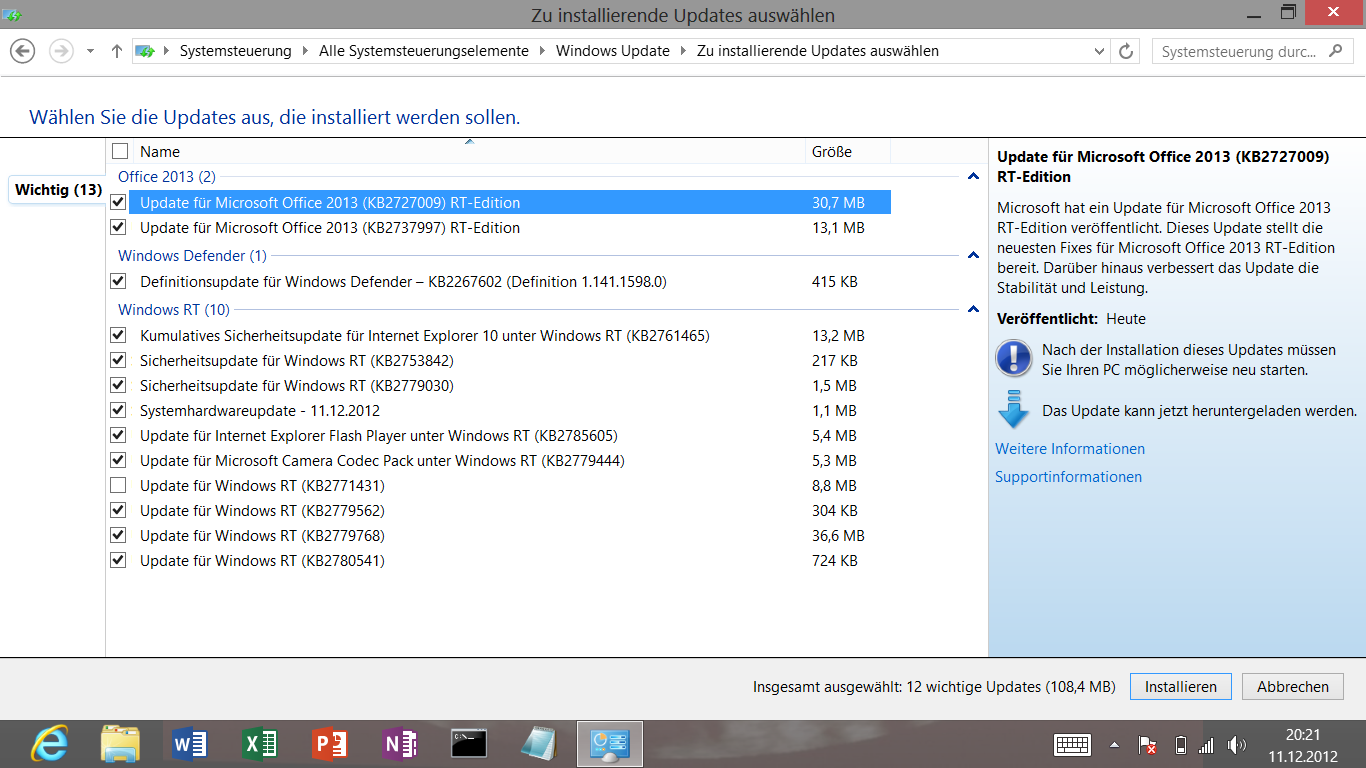Image resolution: width=1366 pixels, height=768 pixels.
Task: Uncheck security update KB2753842
Action: coord(119,360)
